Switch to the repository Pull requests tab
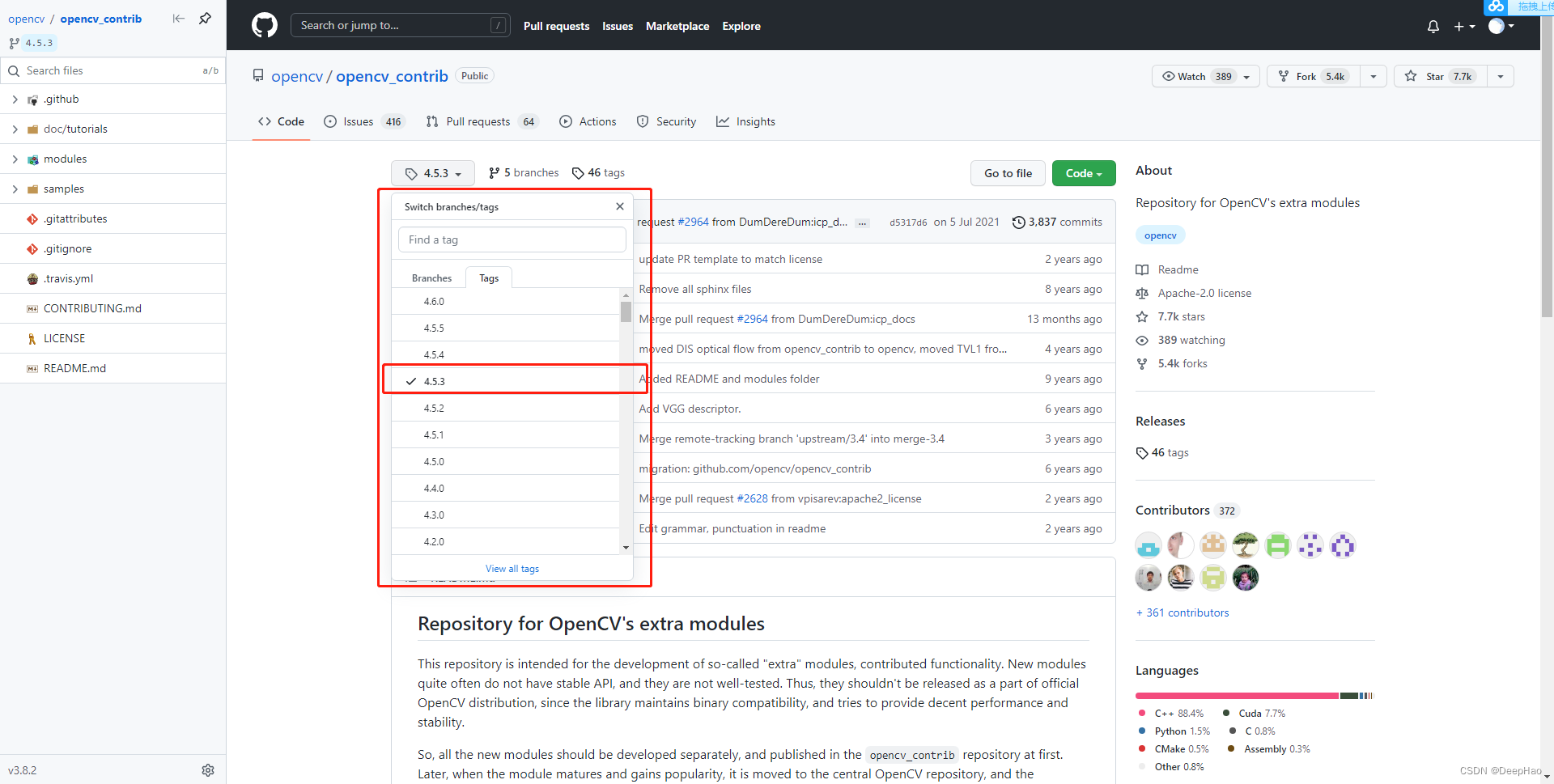Image resolution: width=1554 pixels, height=784 pixels. coord(482,121)
